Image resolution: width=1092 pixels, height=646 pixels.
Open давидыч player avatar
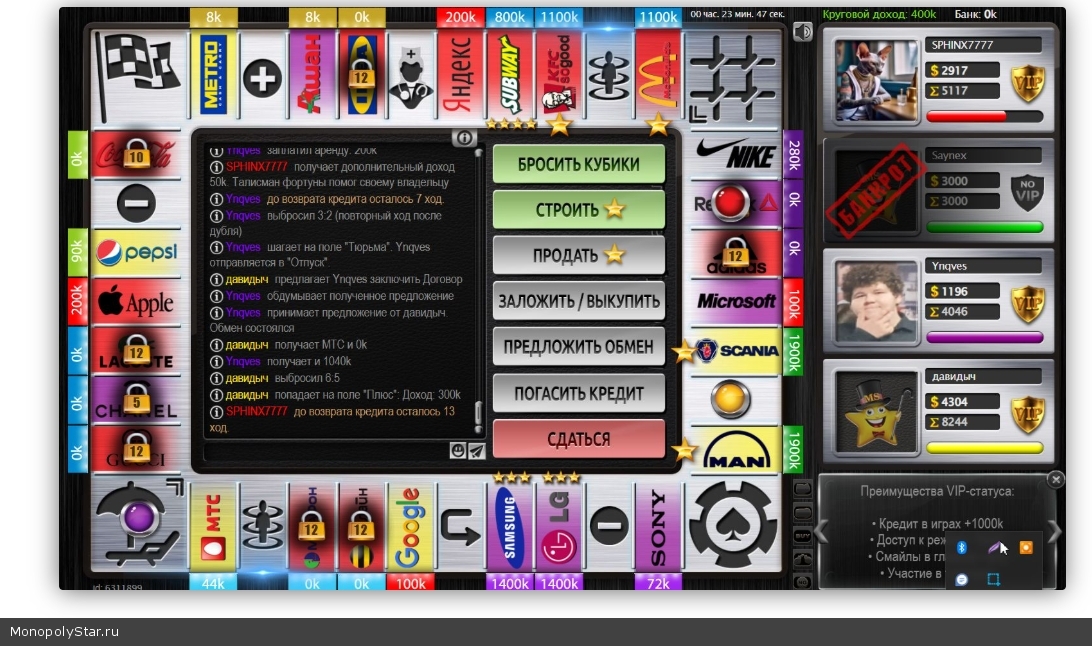[x=876, y=411]
